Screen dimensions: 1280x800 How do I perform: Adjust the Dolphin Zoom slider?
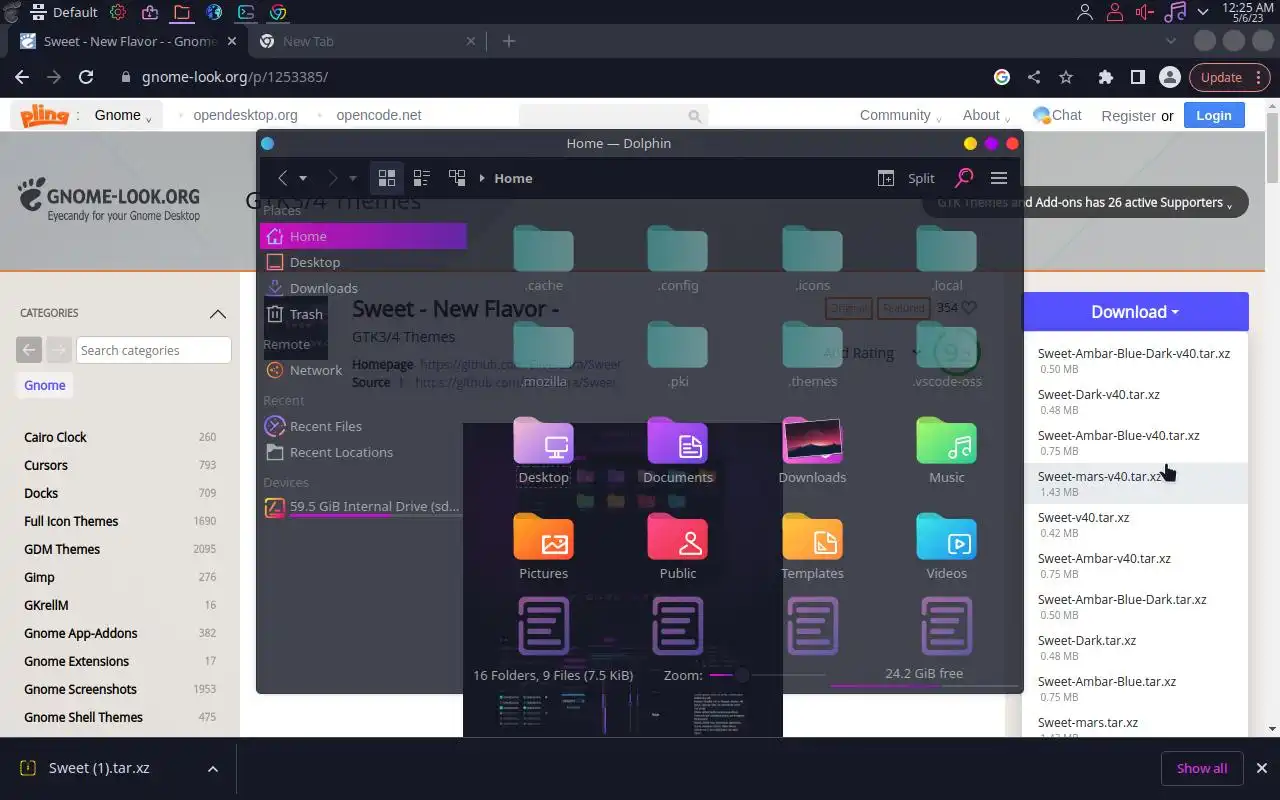767,676
